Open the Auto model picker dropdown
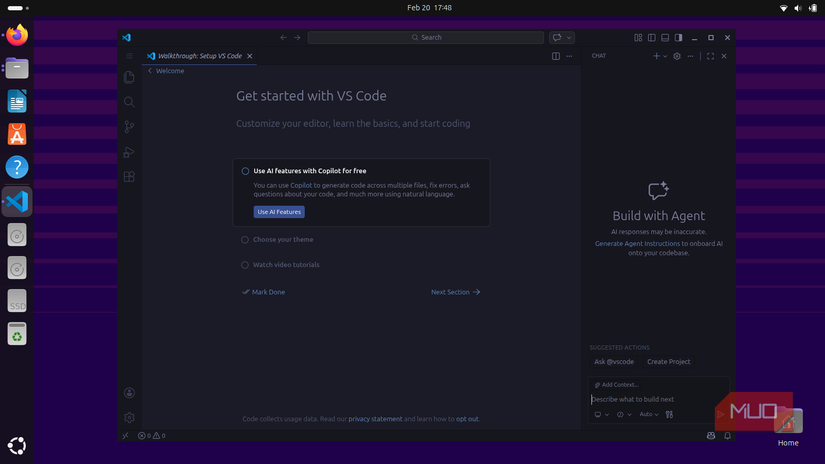Screen dimensions: 825x464 coord(649,415)
